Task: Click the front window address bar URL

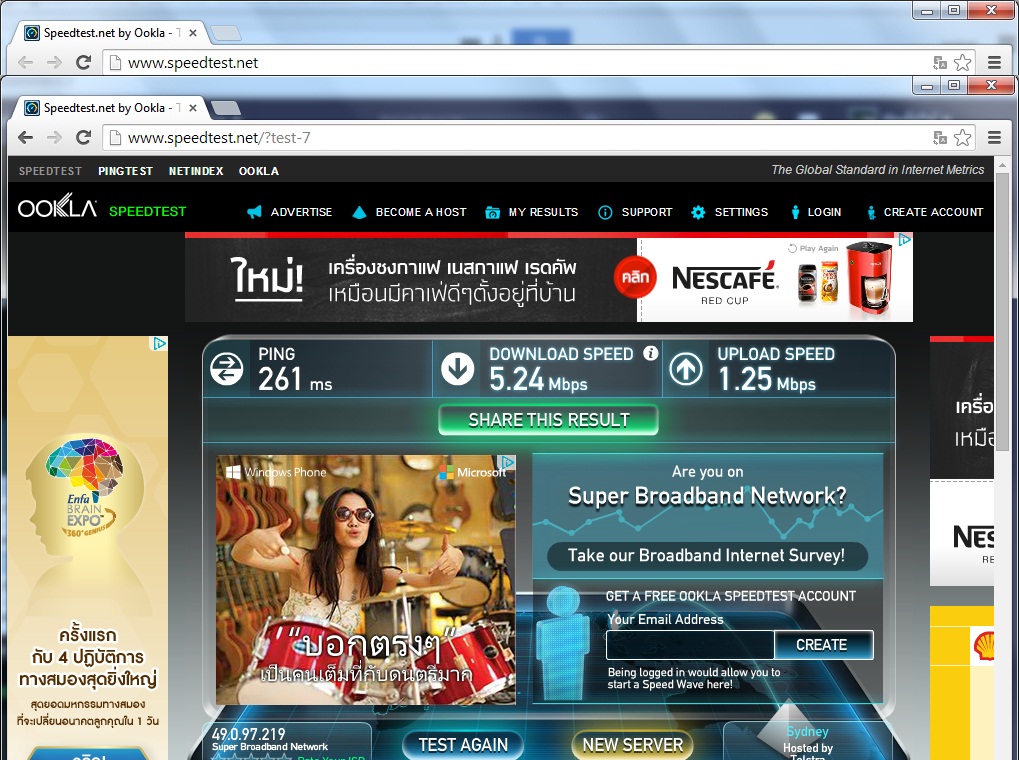Action: (x=219, y=138)
